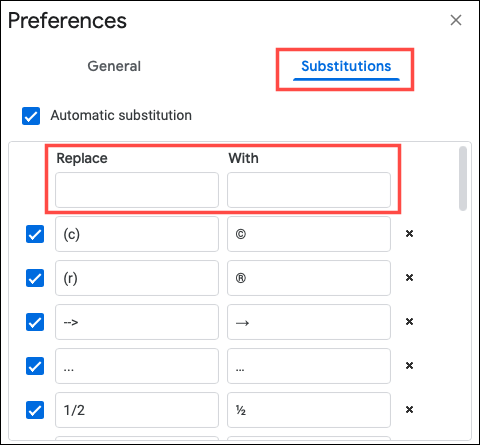Viewport: 480px width, 445px height.
Task: Delete the 1/2 fraction substitution
Action: (x=409, y=410)
